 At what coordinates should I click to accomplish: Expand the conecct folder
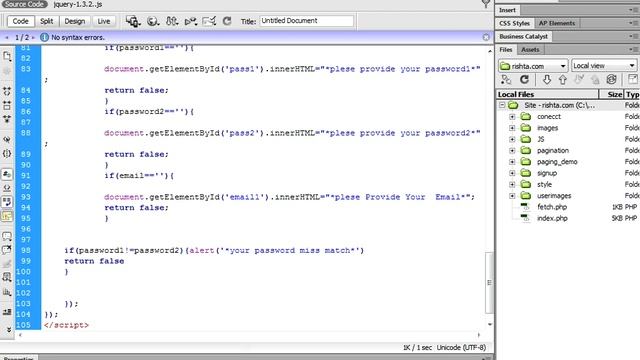512,117
